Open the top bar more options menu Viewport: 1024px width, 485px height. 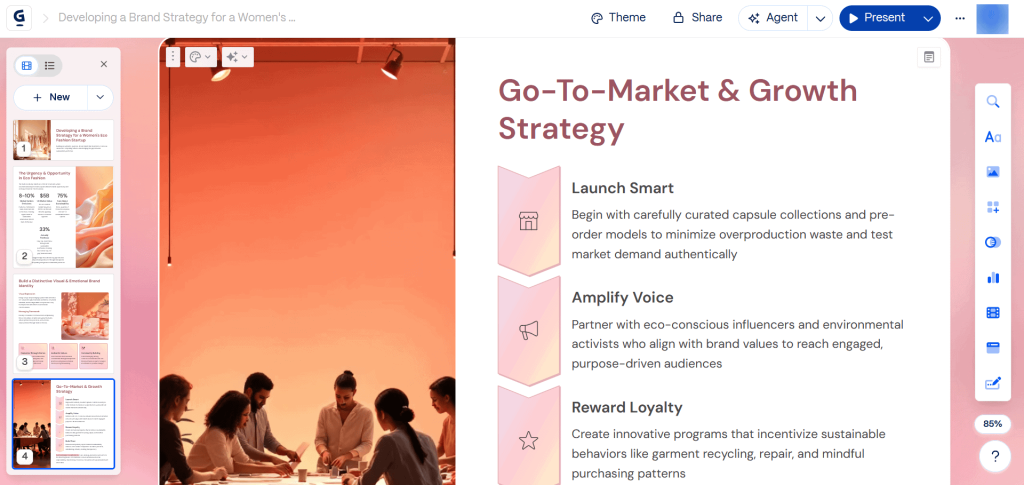point(960,18)
